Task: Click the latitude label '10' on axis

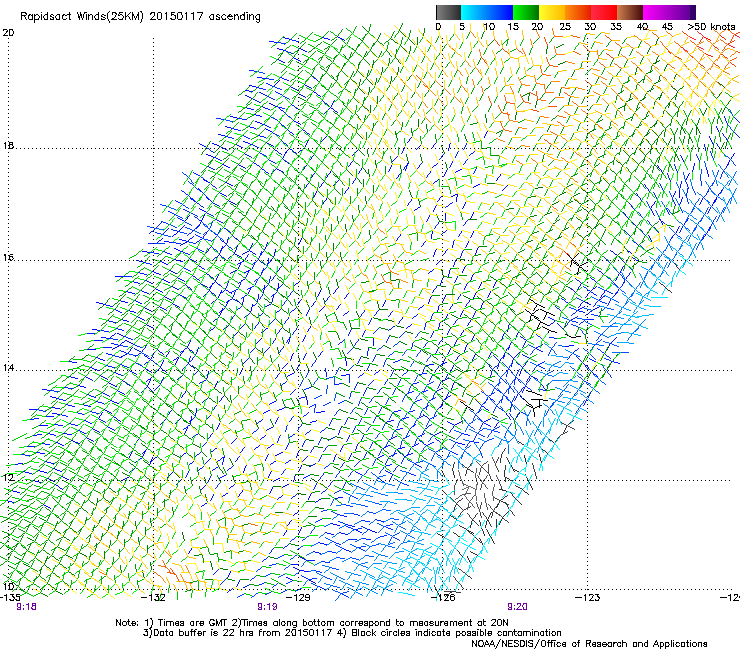Action: coord(8,587)
